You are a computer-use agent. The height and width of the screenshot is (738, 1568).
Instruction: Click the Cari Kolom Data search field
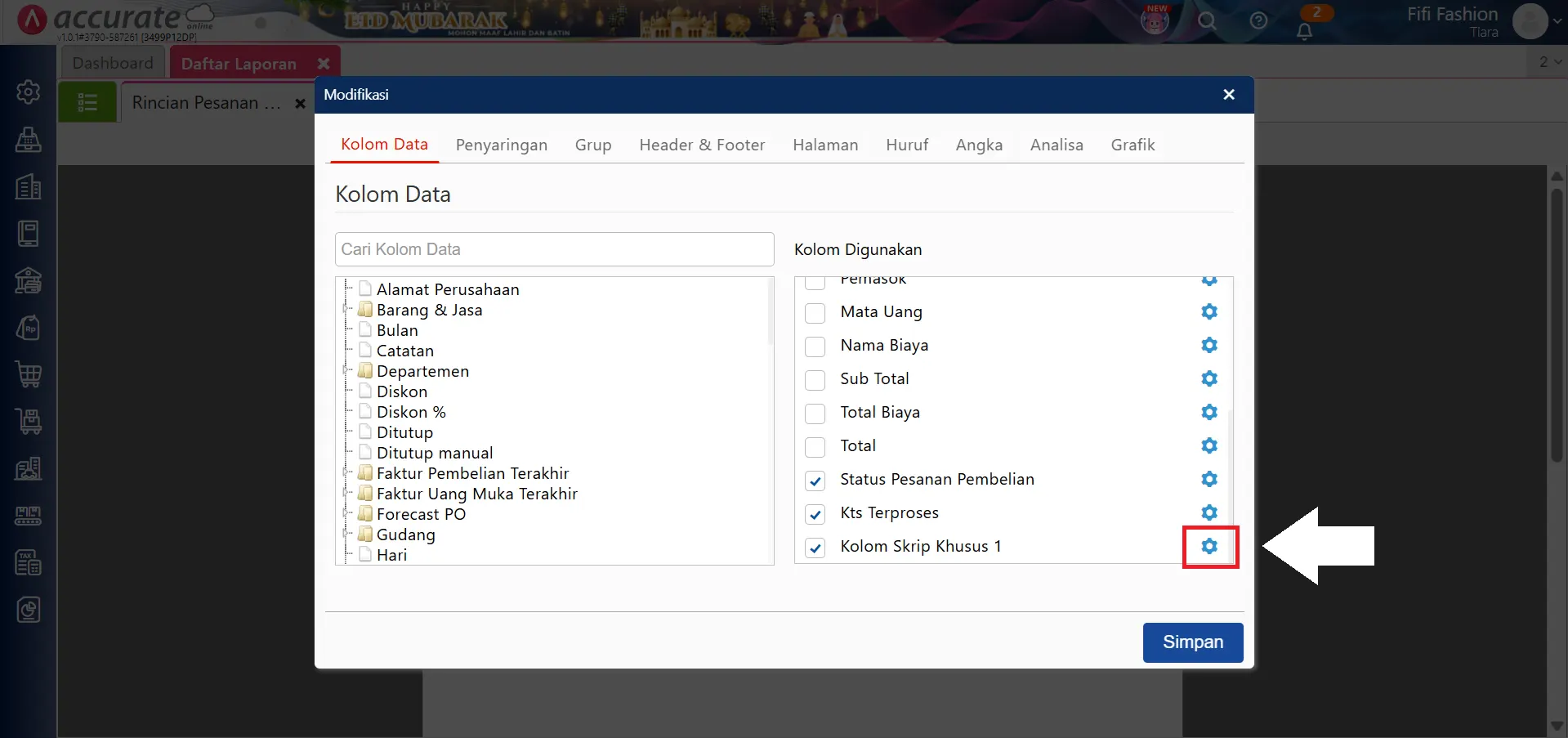tap(554, 249)
